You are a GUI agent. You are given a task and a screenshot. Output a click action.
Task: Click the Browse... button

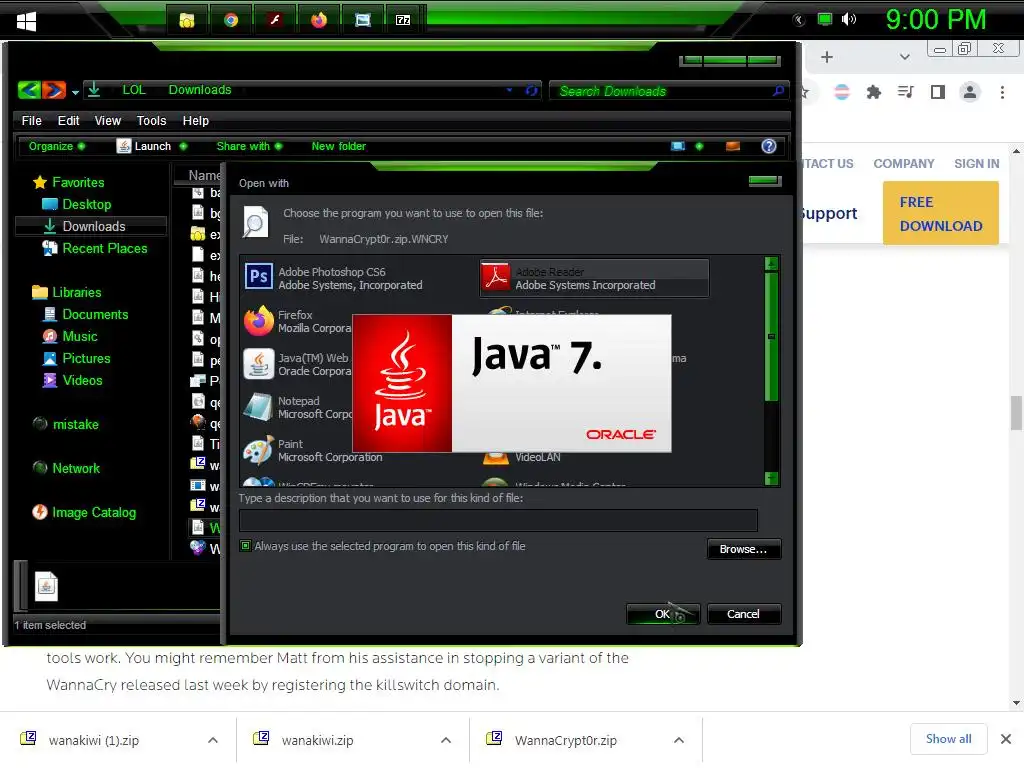(x=743, y=549)
